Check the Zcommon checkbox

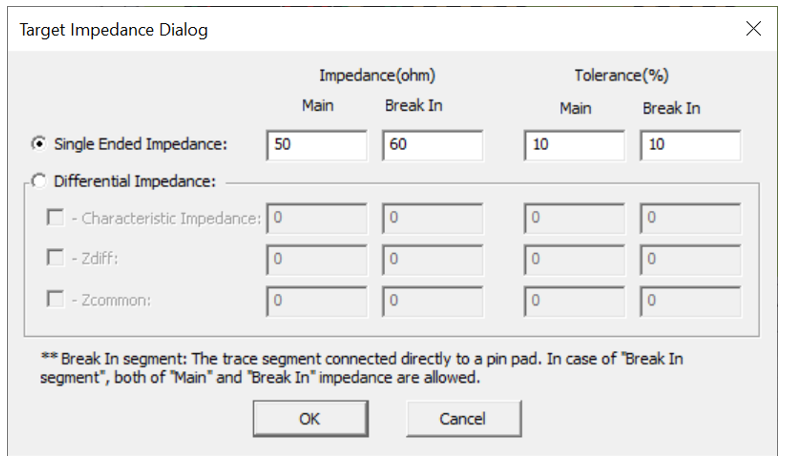point(55,299)
